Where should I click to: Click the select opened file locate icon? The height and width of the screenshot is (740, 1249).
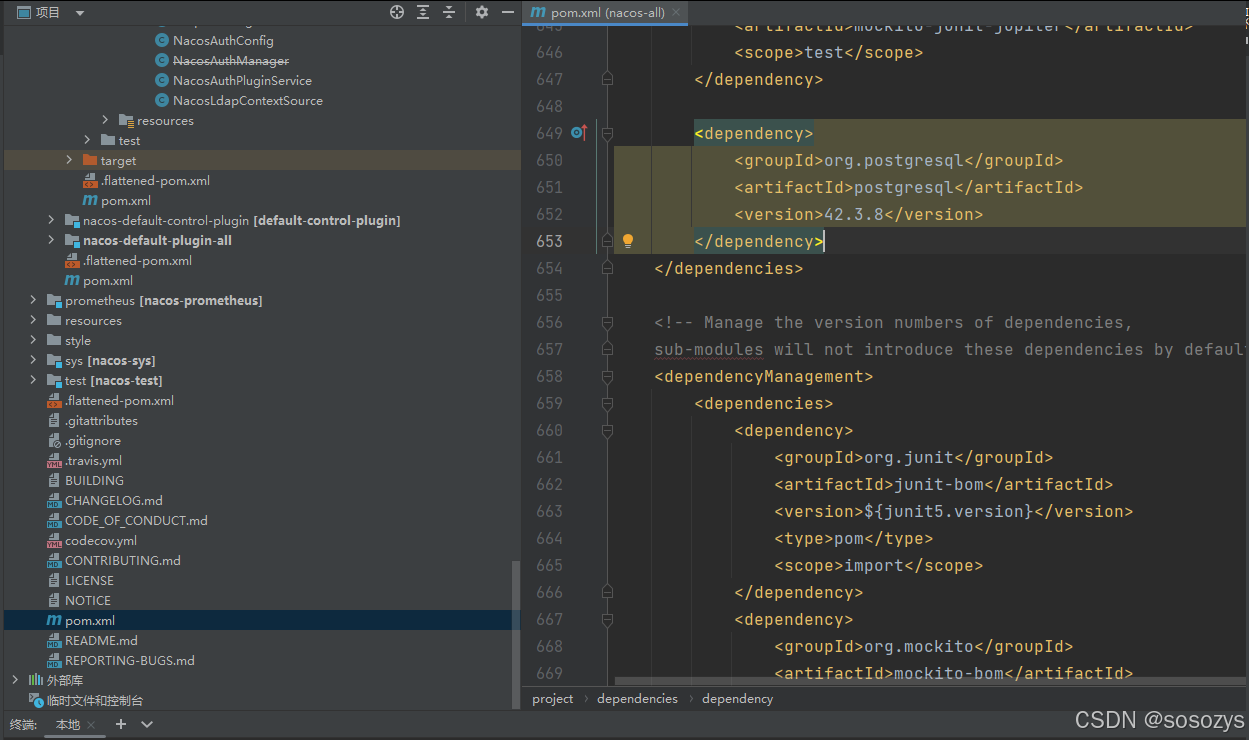click(x=397, y=12)
